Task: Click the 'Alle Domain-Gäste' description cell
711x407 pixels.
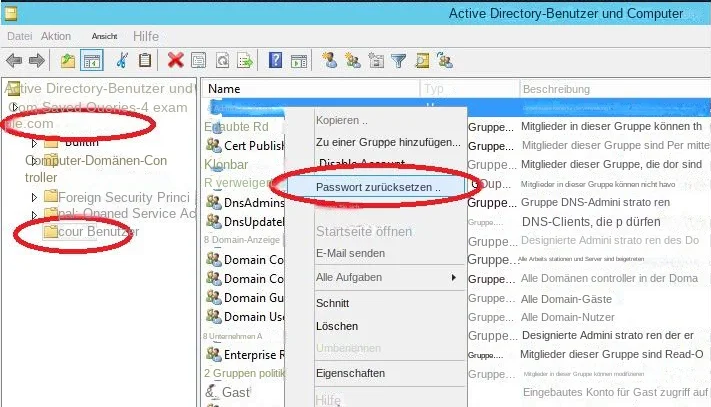Action: pos(566,299)
